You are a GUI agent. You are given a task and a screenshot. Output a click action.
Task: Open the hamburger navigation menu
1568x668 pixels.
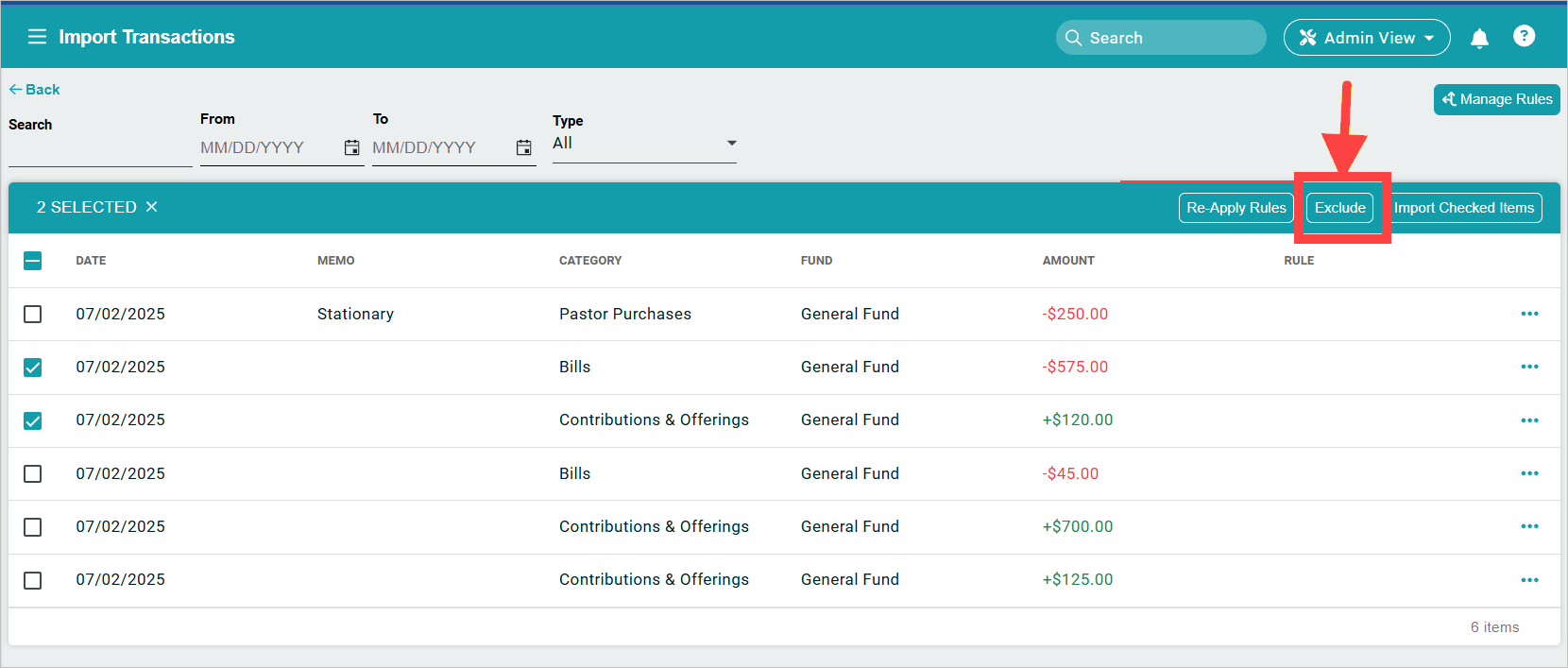pyautogui.click(x=37, y=37)
